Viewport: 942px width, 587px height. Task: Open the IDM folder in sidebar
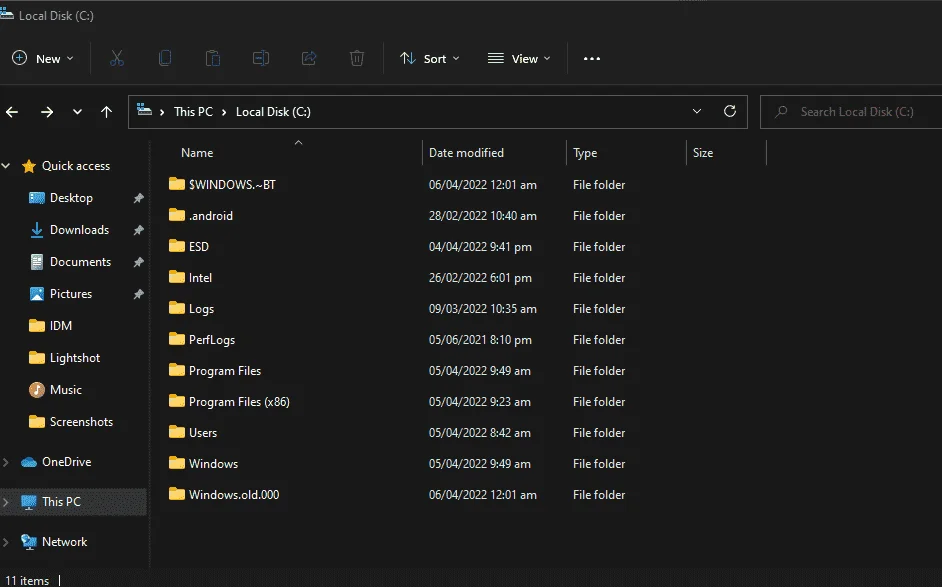[x=60, y=326]
